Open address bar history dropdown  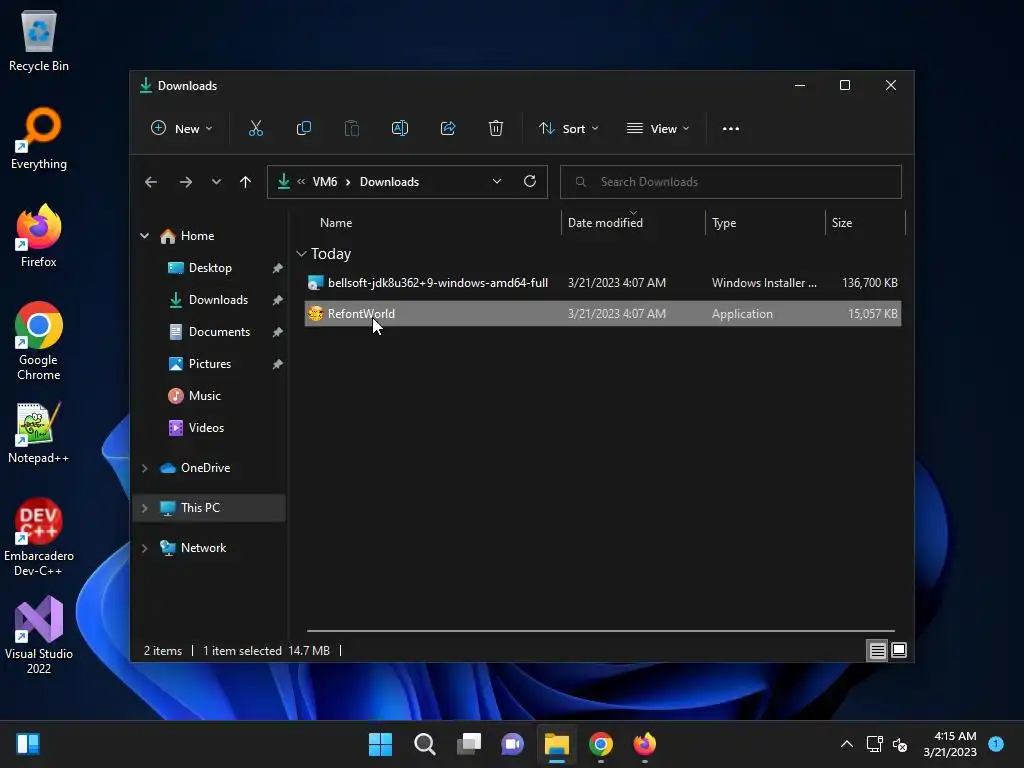pos(497,182)
